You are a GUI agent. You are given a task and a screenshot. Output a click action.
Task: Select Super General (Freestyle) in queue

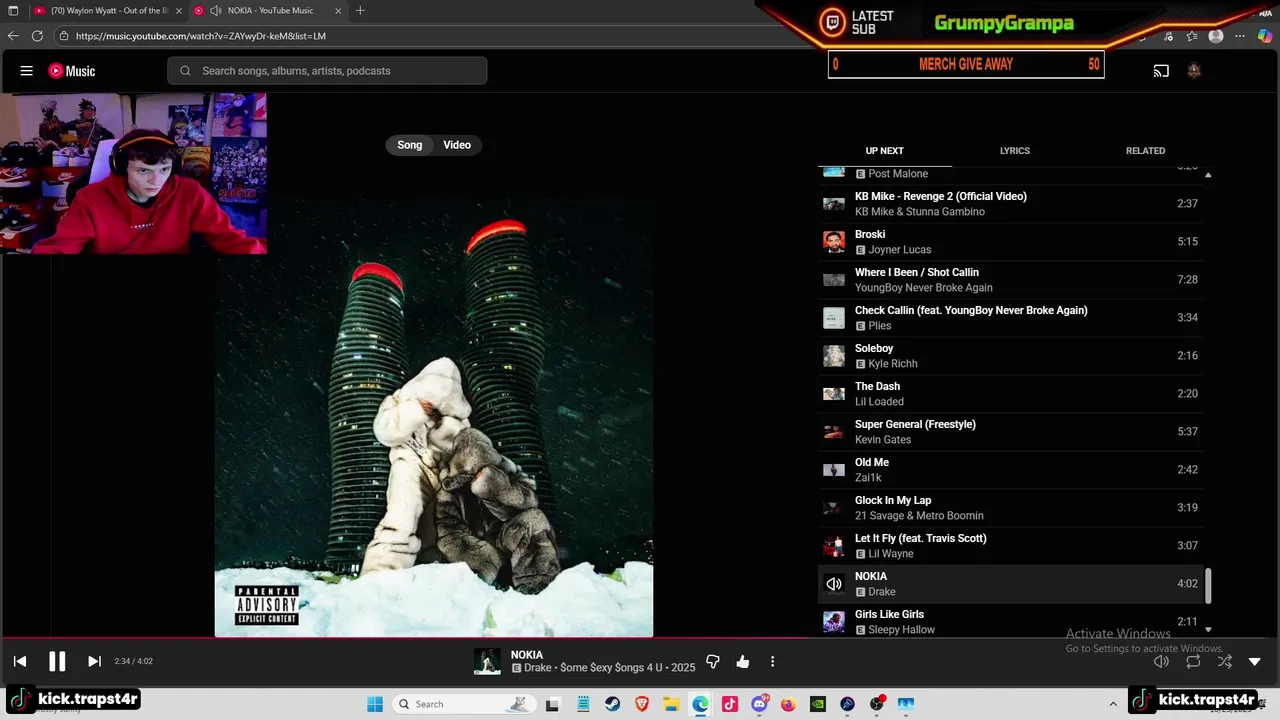pos(1010,432)
